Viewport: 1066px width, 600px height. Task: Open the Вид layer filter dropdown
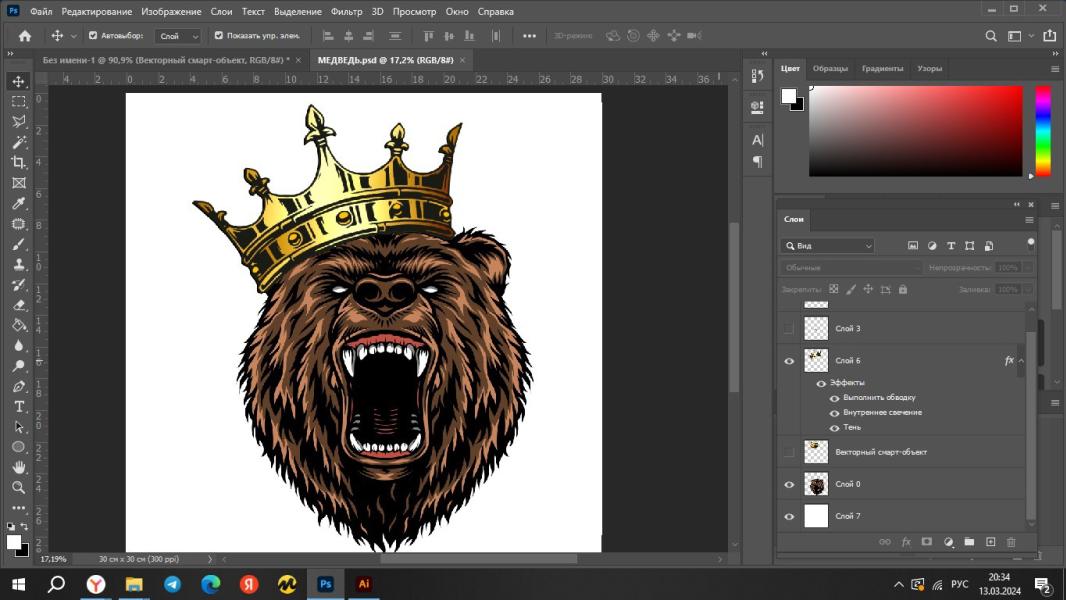click(x=827, y=246)
